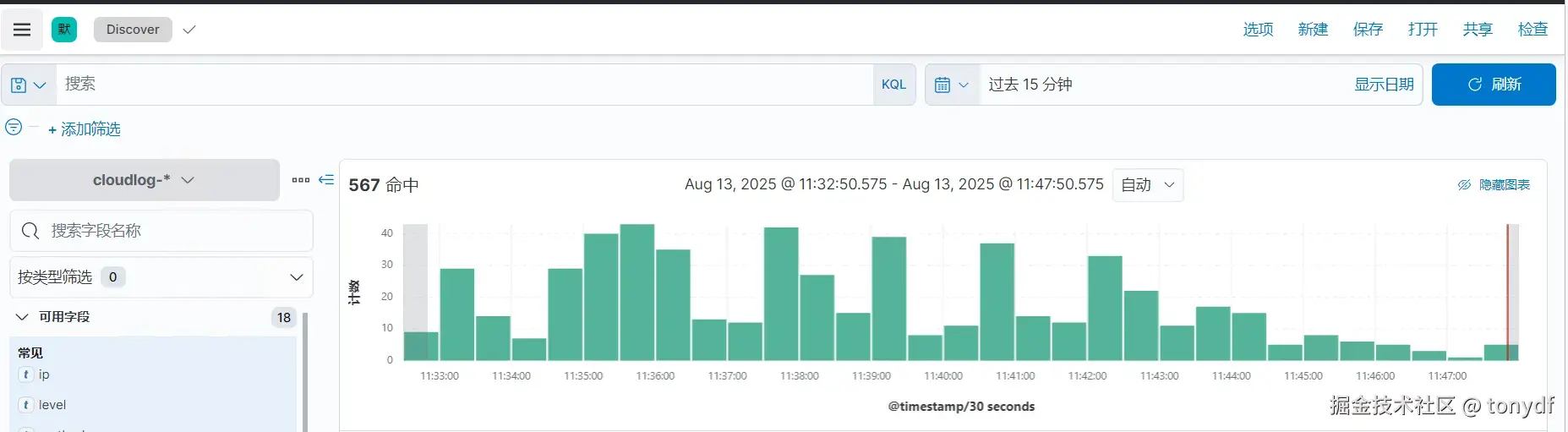Toggle the KQL query language switch
1568x432 pixels.
point(893,85)
